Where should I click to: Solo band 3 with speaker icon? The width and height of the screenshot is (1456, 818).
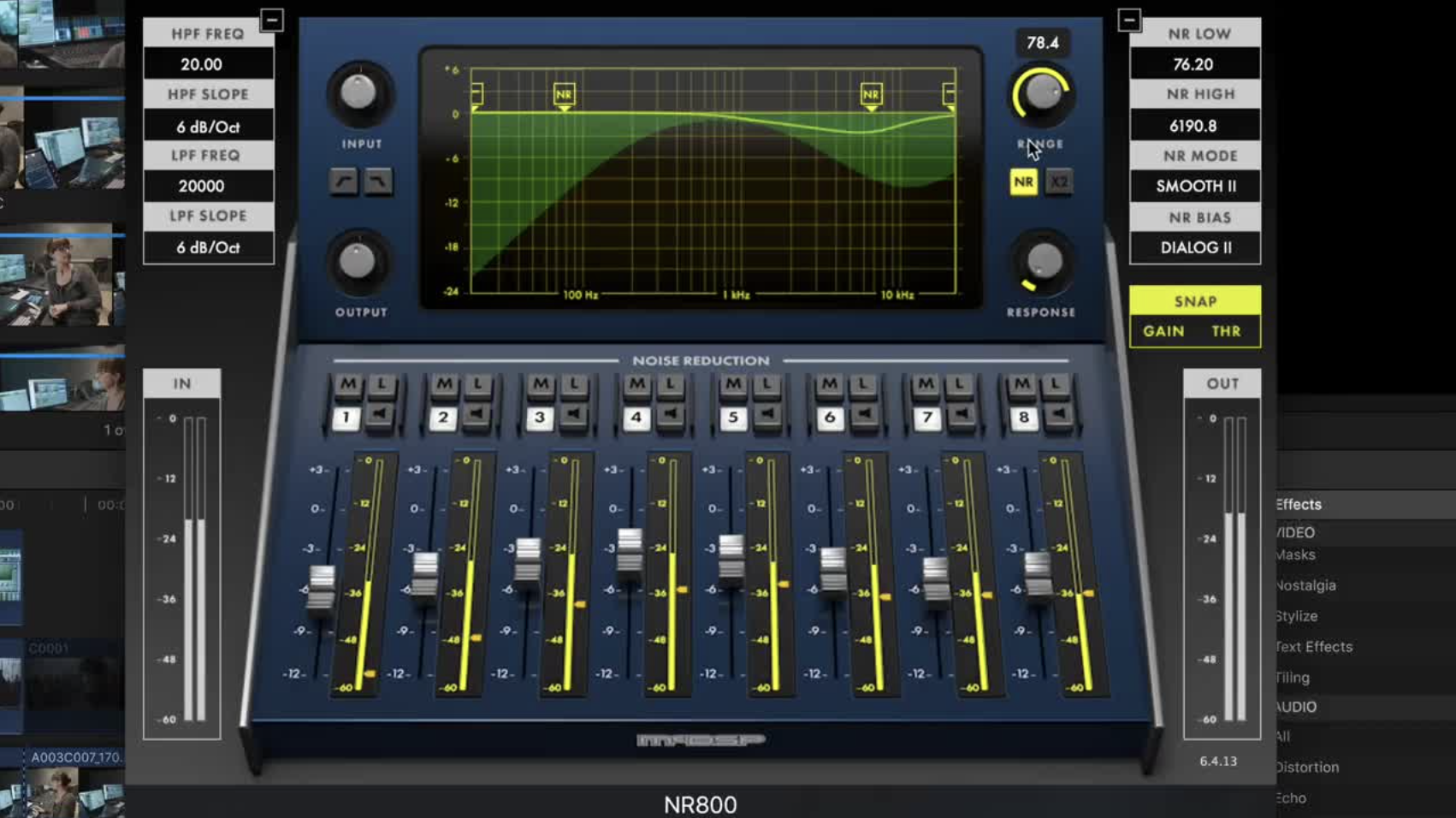click(574, 416)
